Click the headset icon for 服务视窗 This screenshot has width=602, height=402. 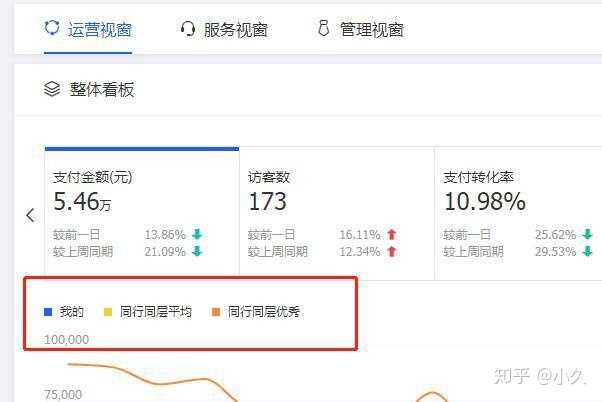[x=188, y=29]
